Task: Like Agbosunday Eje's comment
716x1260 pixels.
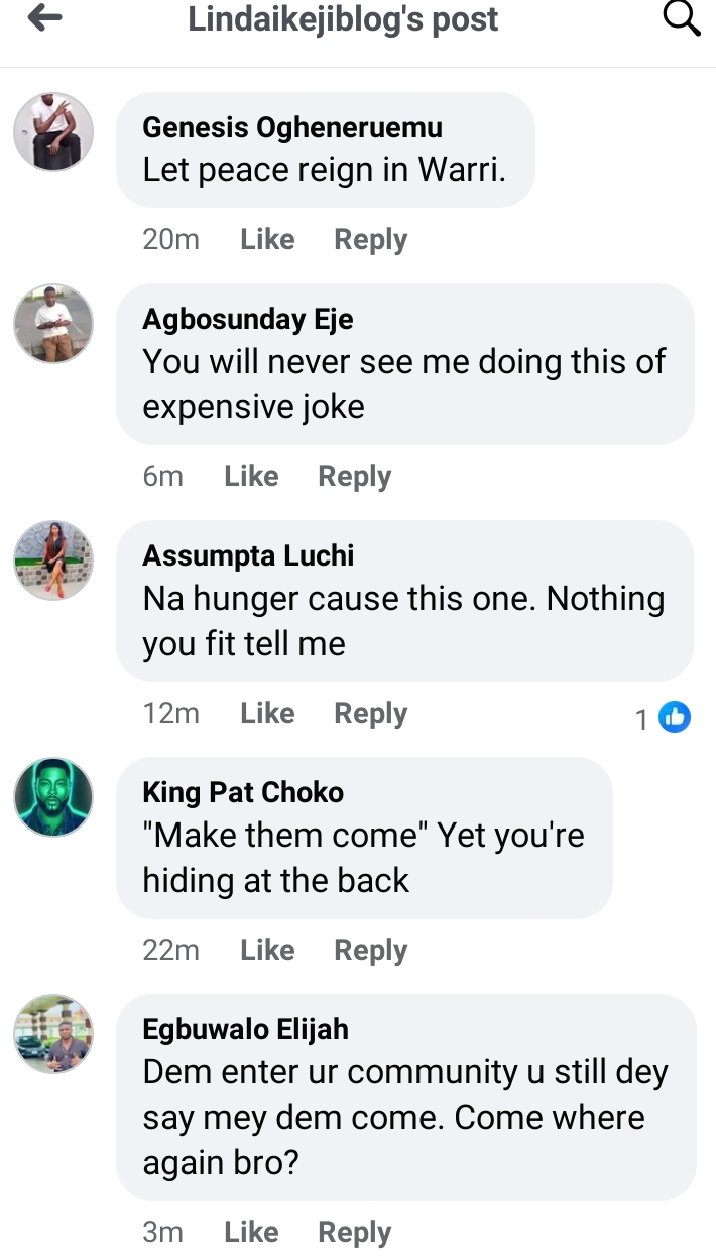Action: point(251,477)
